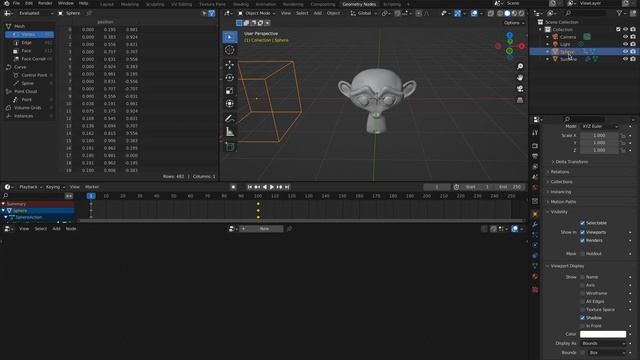Viewport: 640px width, 360px height.
Task: Toggle the Show In Renders checkbox
Action: point(582,240)
